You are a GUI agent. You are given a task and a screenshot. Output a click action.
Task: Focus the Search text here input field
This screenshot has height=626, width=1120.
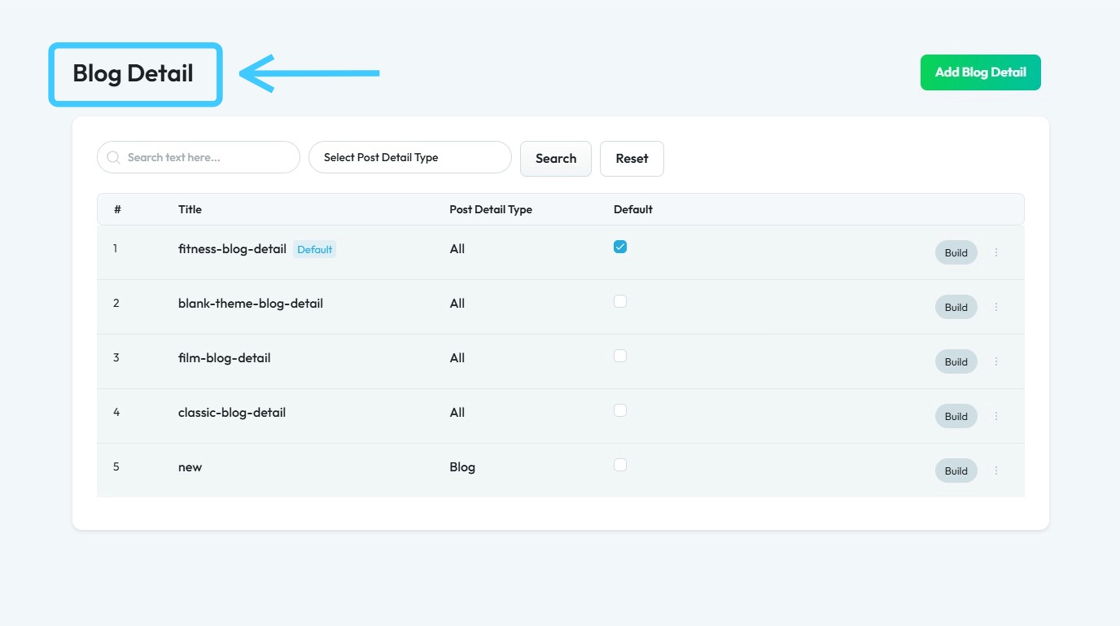click(208, 158)
